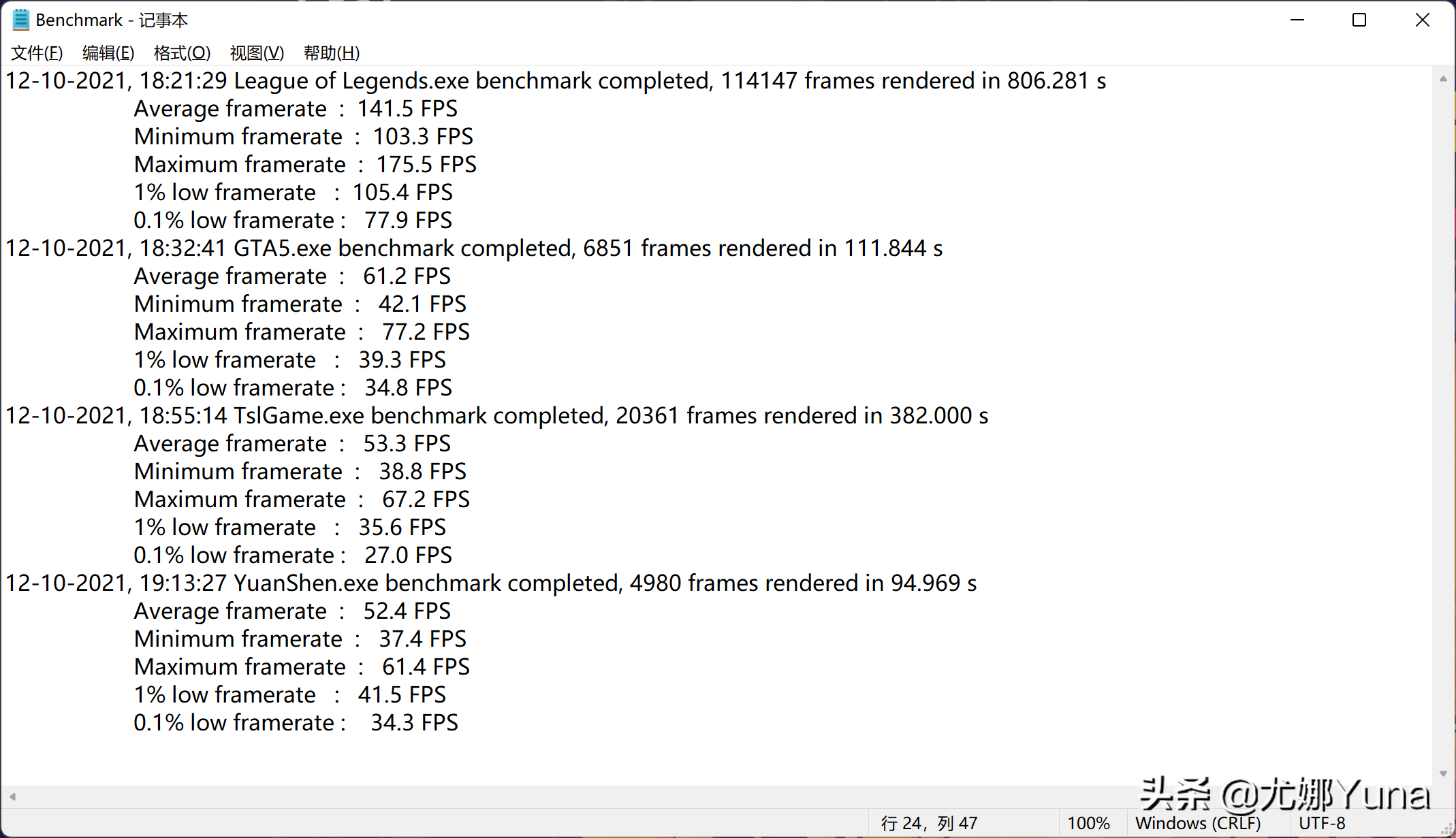Screen dimensions: 1456x838
Task: Click the YuanShen.exe benchmark completed line
Action: click(x=491, y=583)
